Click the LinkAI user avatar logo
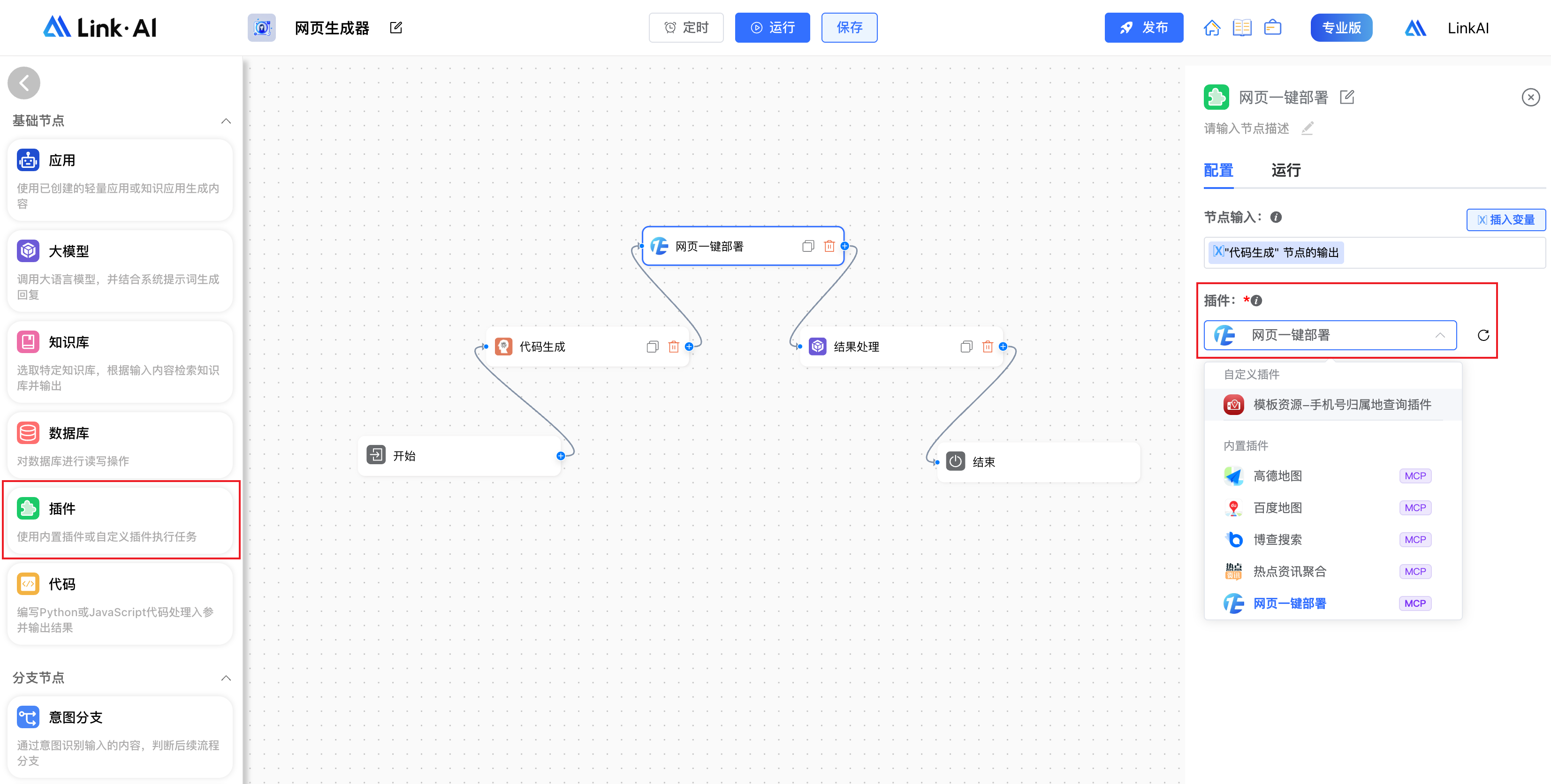The width and height of the screenshot is (1551, 784). point(1415,28)
